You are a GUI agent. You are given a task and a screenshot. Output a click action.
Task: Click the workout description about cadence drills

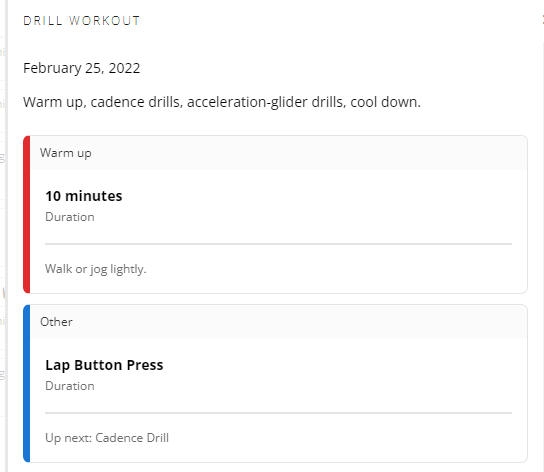pyautogui.click(x=222, y=102)
